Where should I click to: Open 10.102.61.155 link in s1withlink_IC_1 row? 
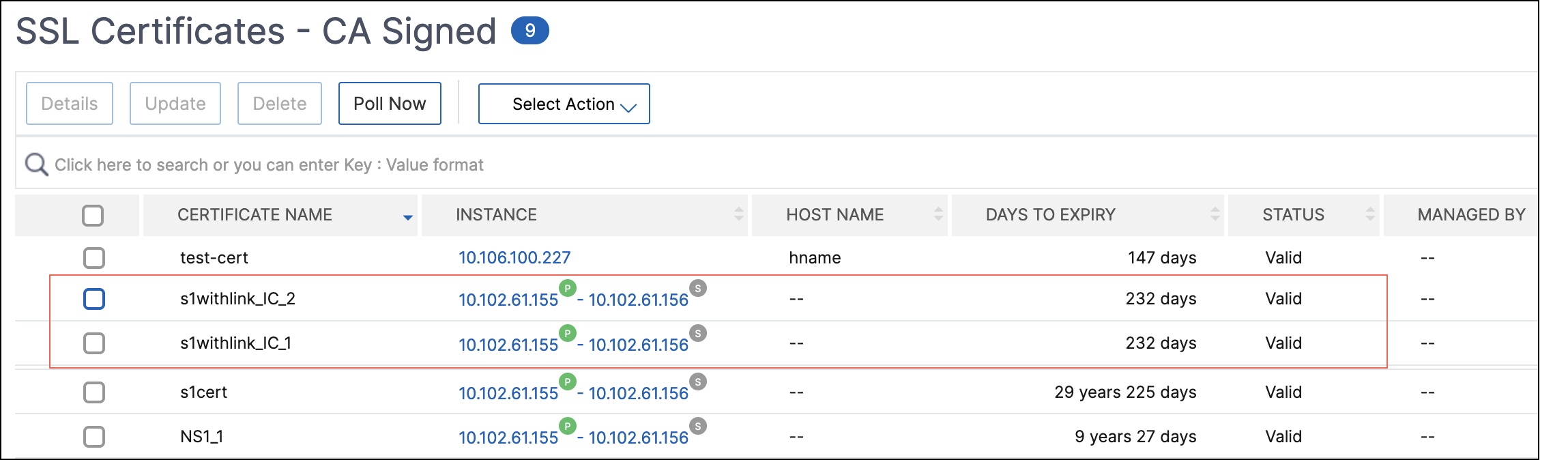click(508, 345)
